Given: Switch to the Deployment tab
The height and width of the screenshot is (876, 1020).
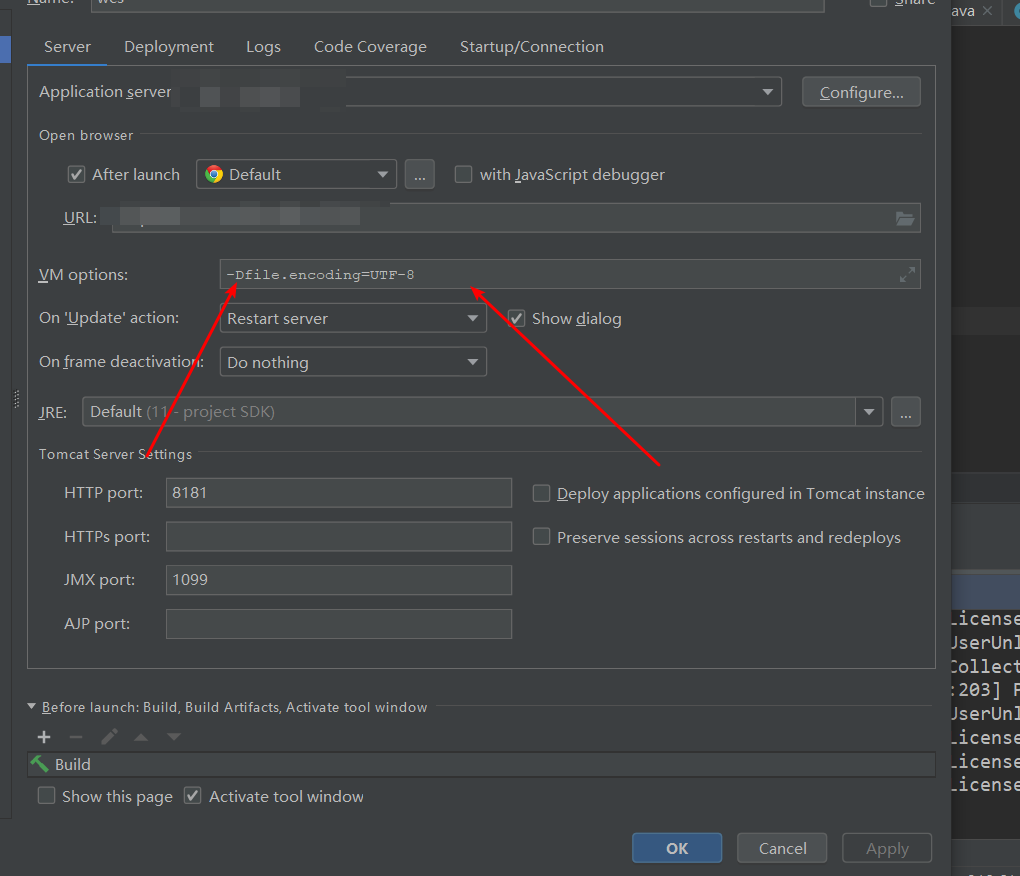Looking at the screenshot, I should (x=168, y=46).
